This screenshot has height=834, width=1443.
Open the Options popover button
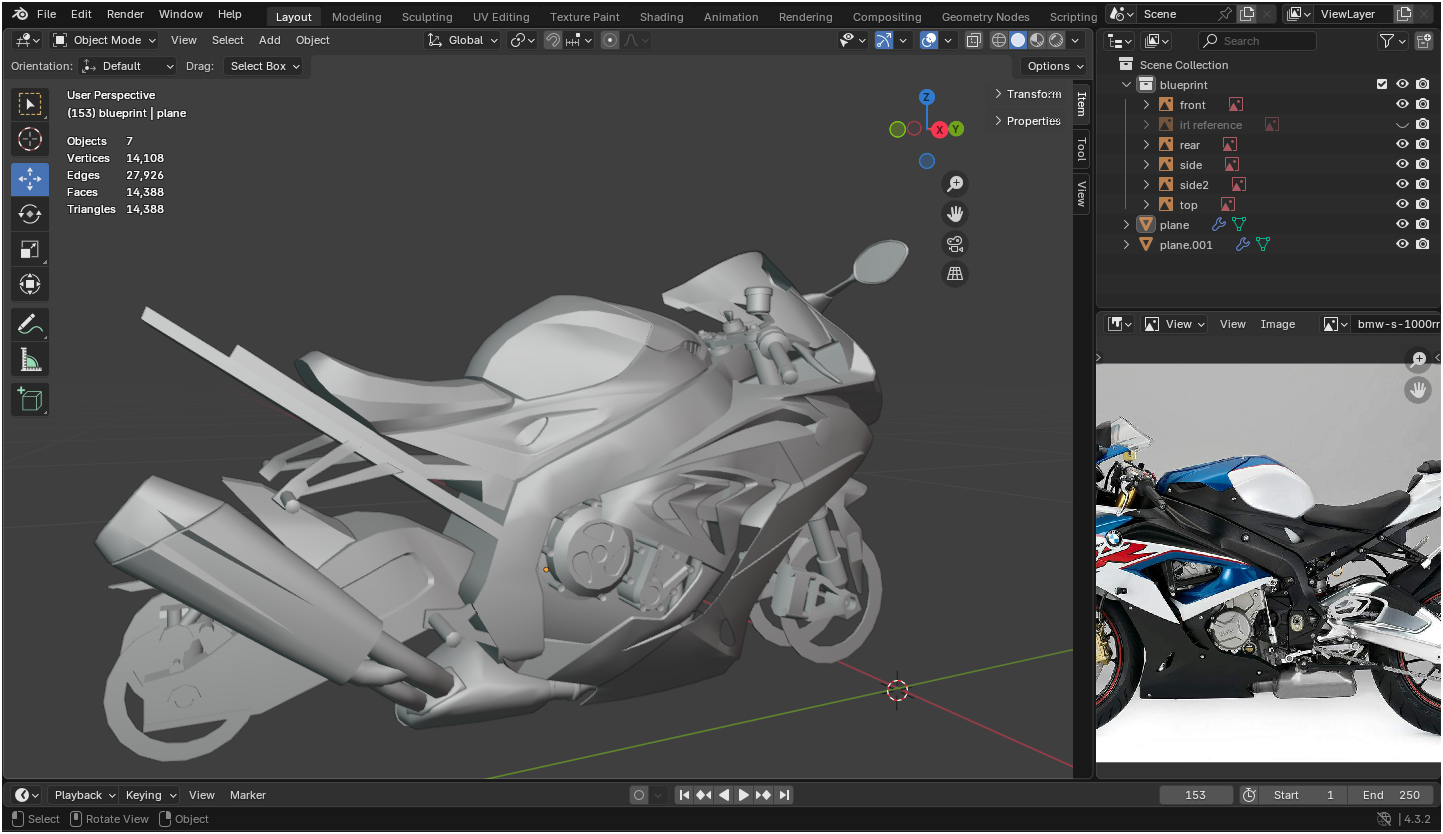(x=1055, y=66)
